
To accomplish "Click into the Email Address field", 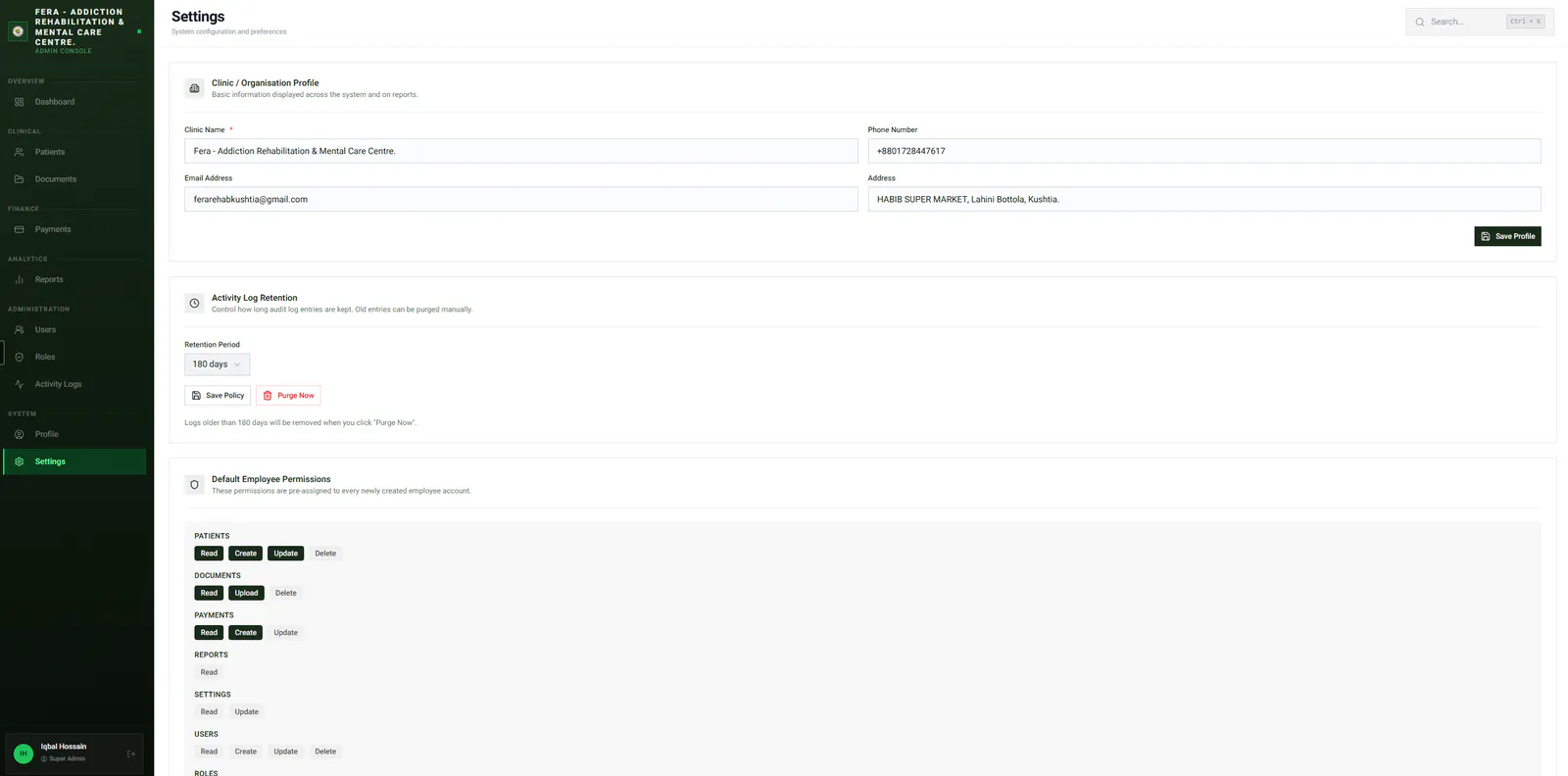I will [x=521, y=199].
